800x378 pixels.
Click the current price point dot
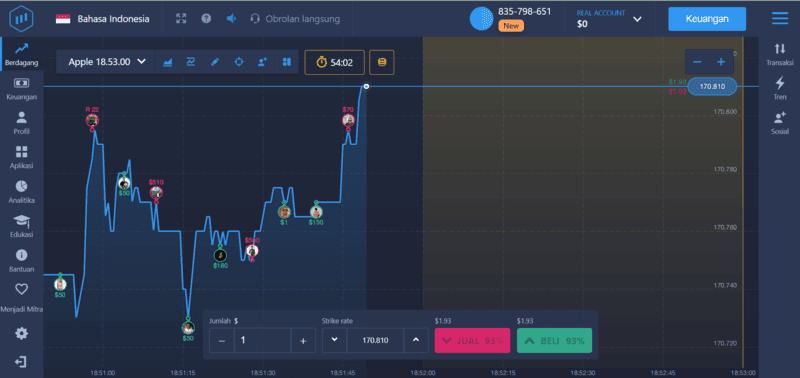[366, 86]
